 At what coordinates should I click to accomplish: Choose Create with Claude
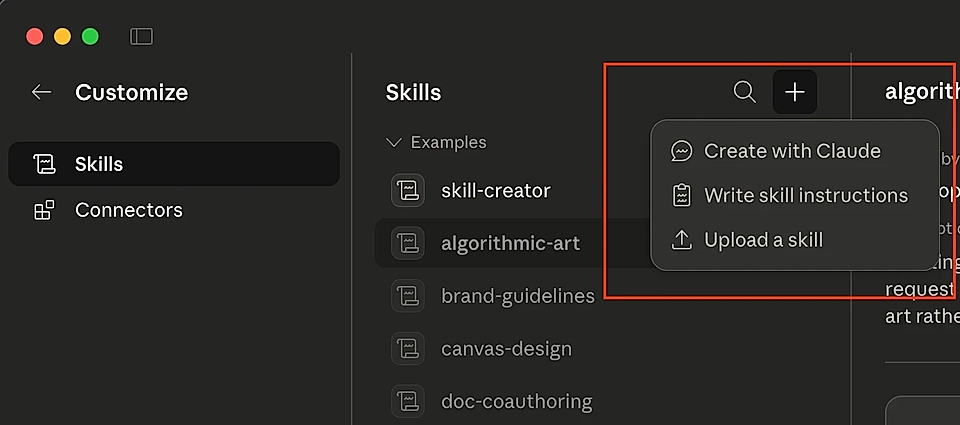coord(792,151)
